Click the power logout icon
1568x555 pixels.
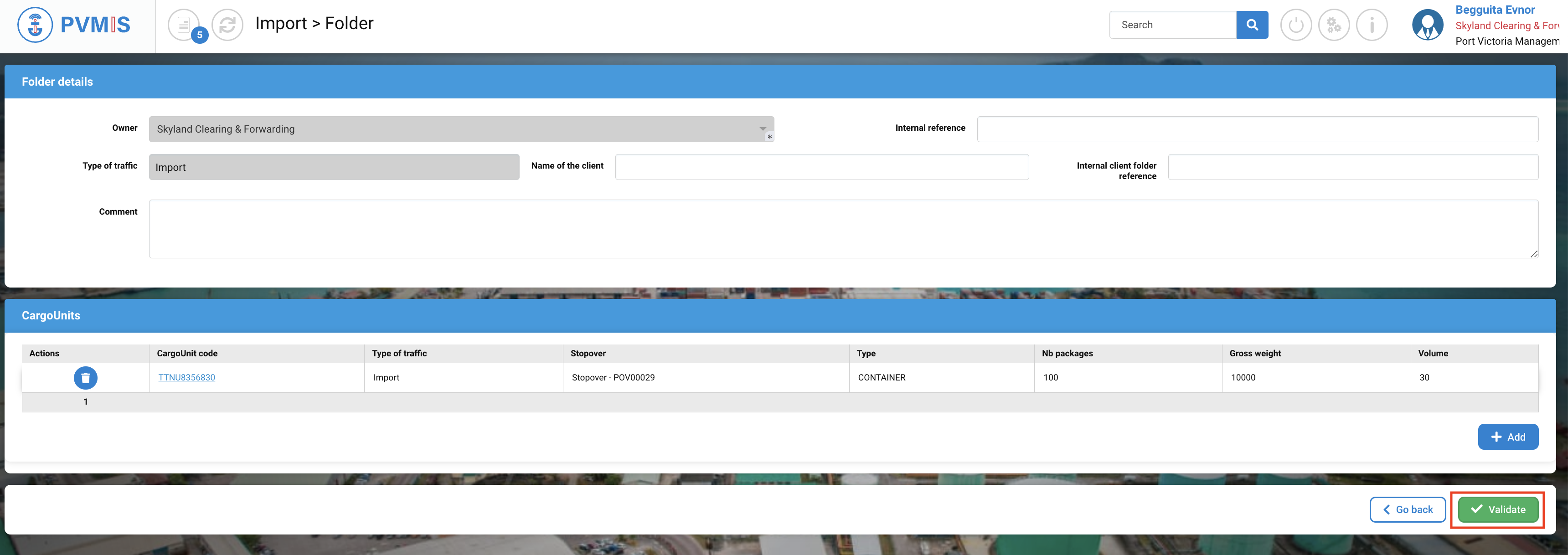click(1295, 25)
